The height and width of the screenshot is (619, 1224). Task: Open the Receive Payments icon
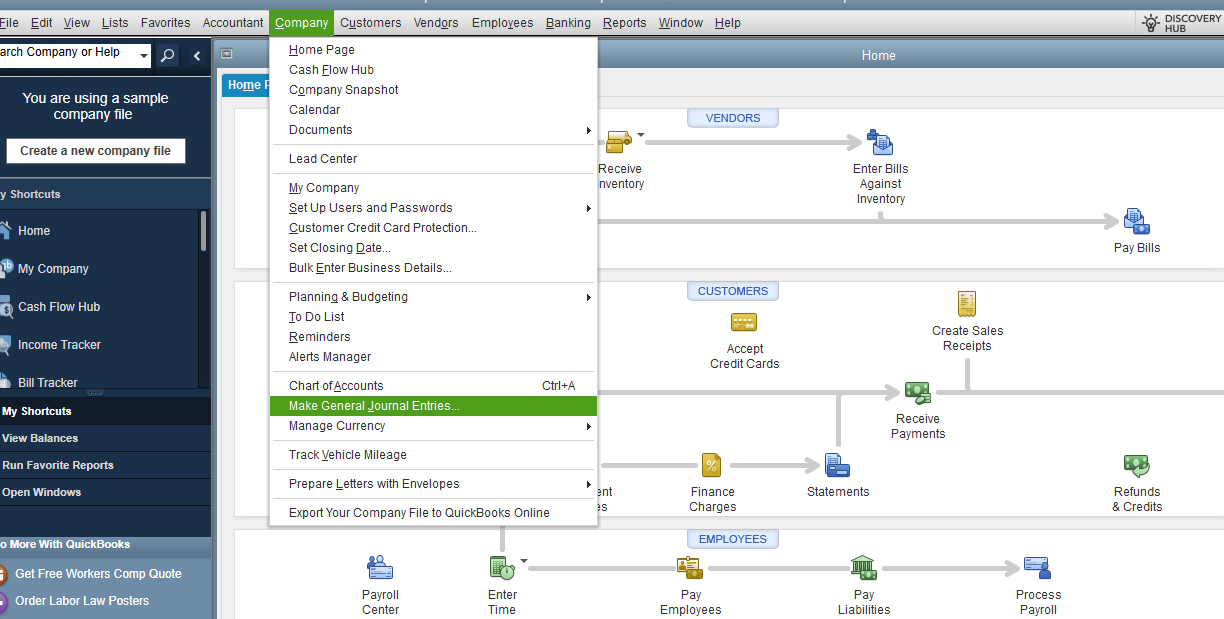coord(918,392)
